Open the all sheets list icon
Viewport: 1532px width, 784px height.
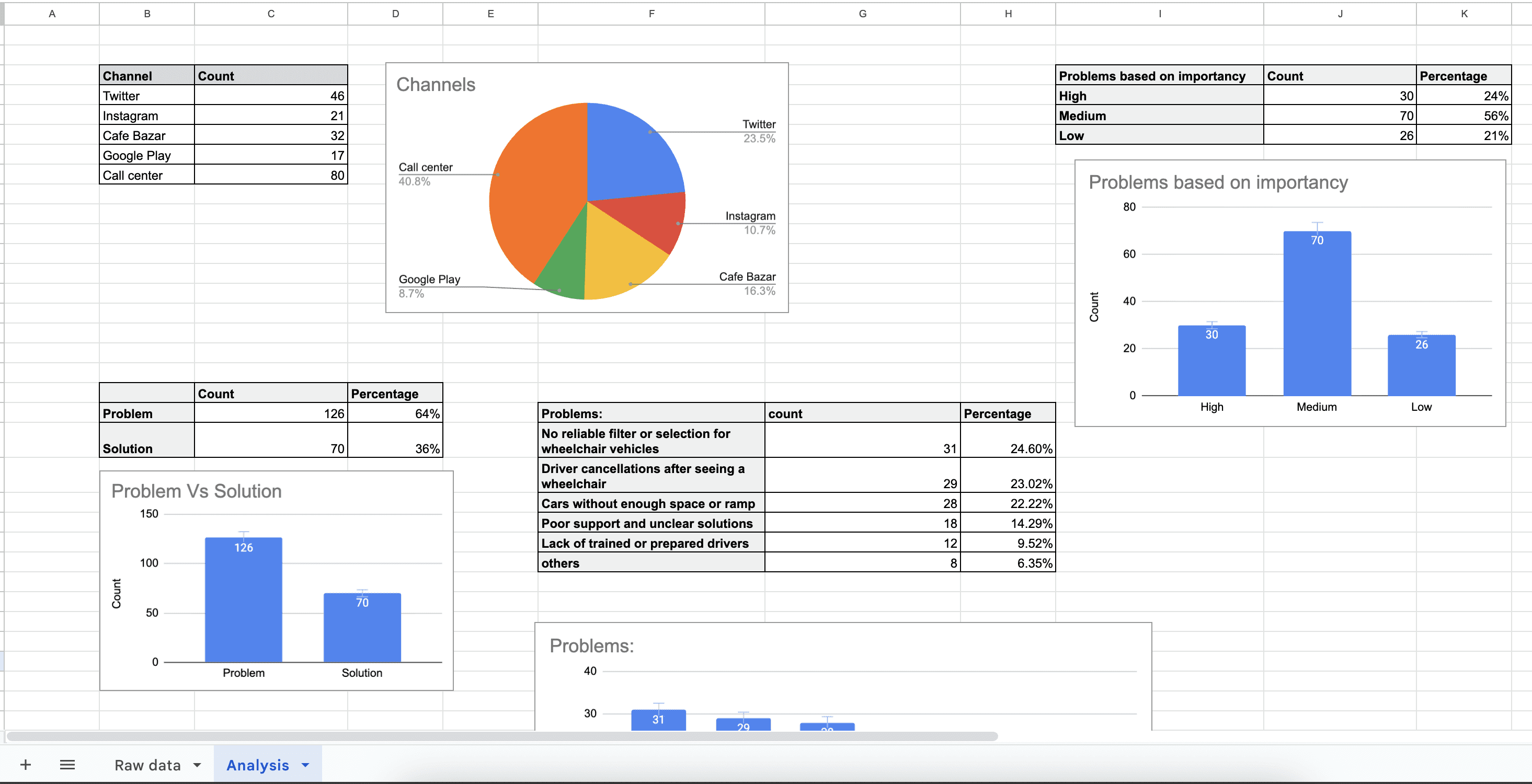[x=67, y=764]
